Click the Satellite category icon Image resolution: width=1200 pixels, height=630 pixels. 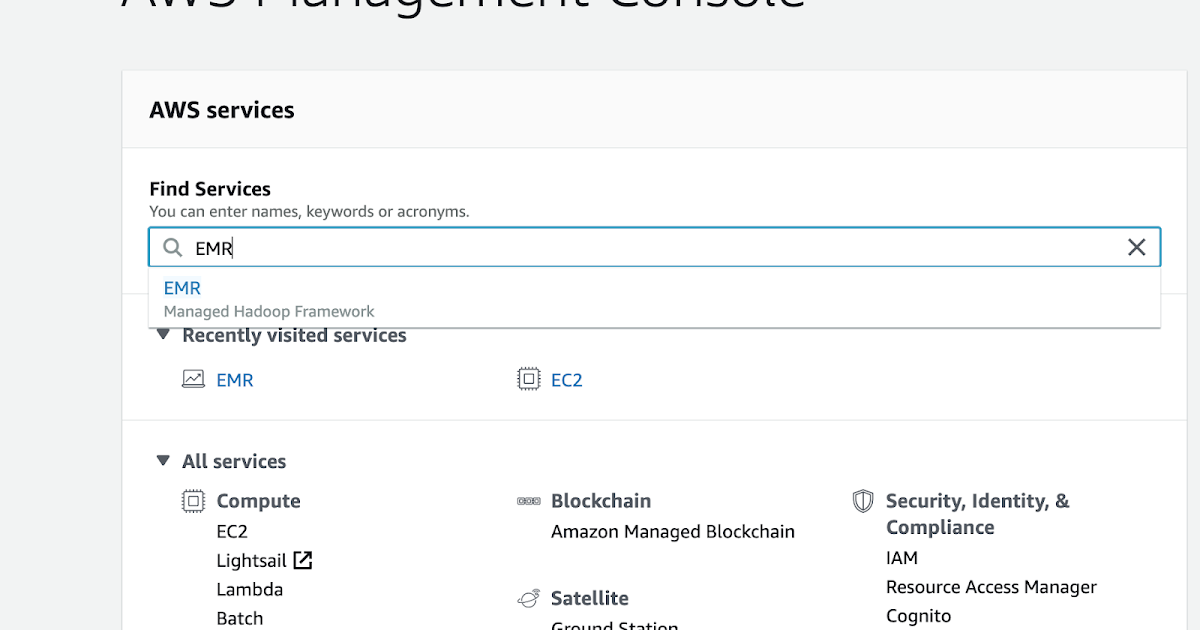click(527, 597)
